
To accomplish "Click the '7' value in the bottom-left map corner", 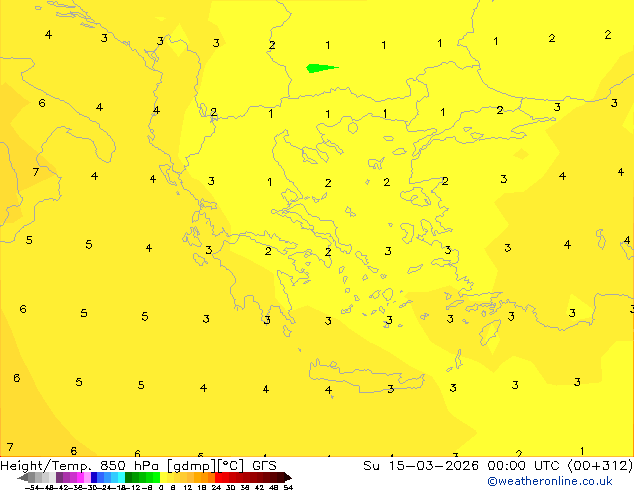I will (x=10, y=447).
